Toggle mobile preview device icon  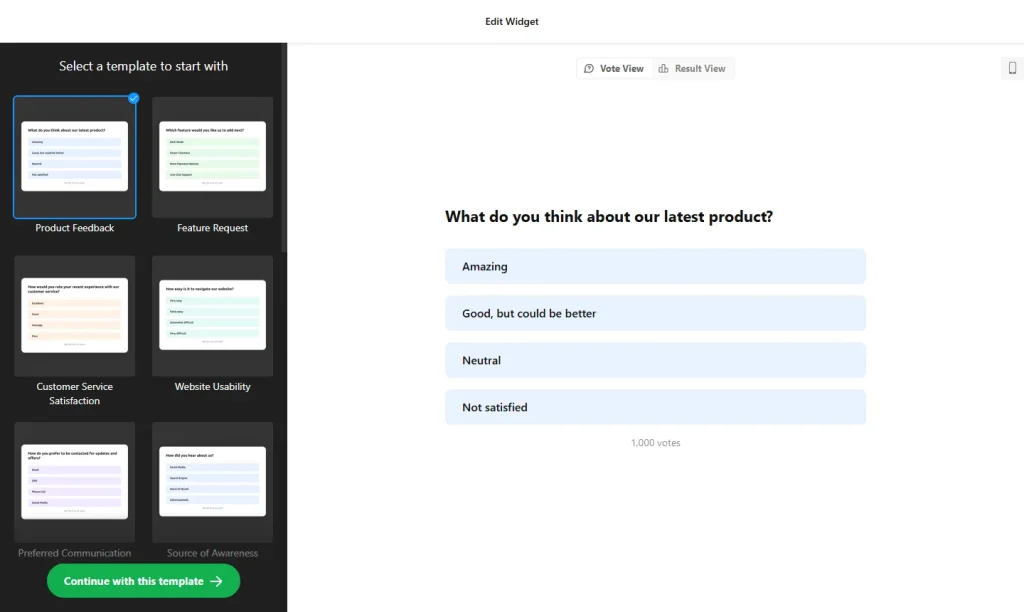pos(1012,68)
